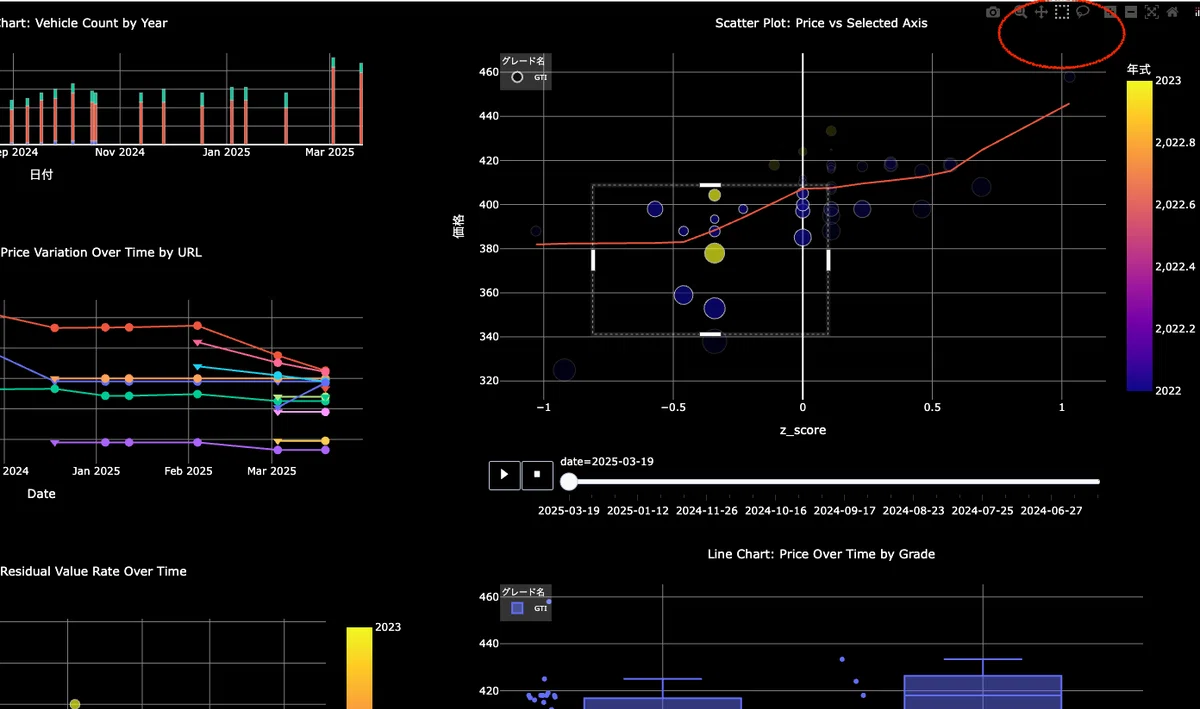
Task: Select the Zoom tool in modebar
Action: 1021,12
